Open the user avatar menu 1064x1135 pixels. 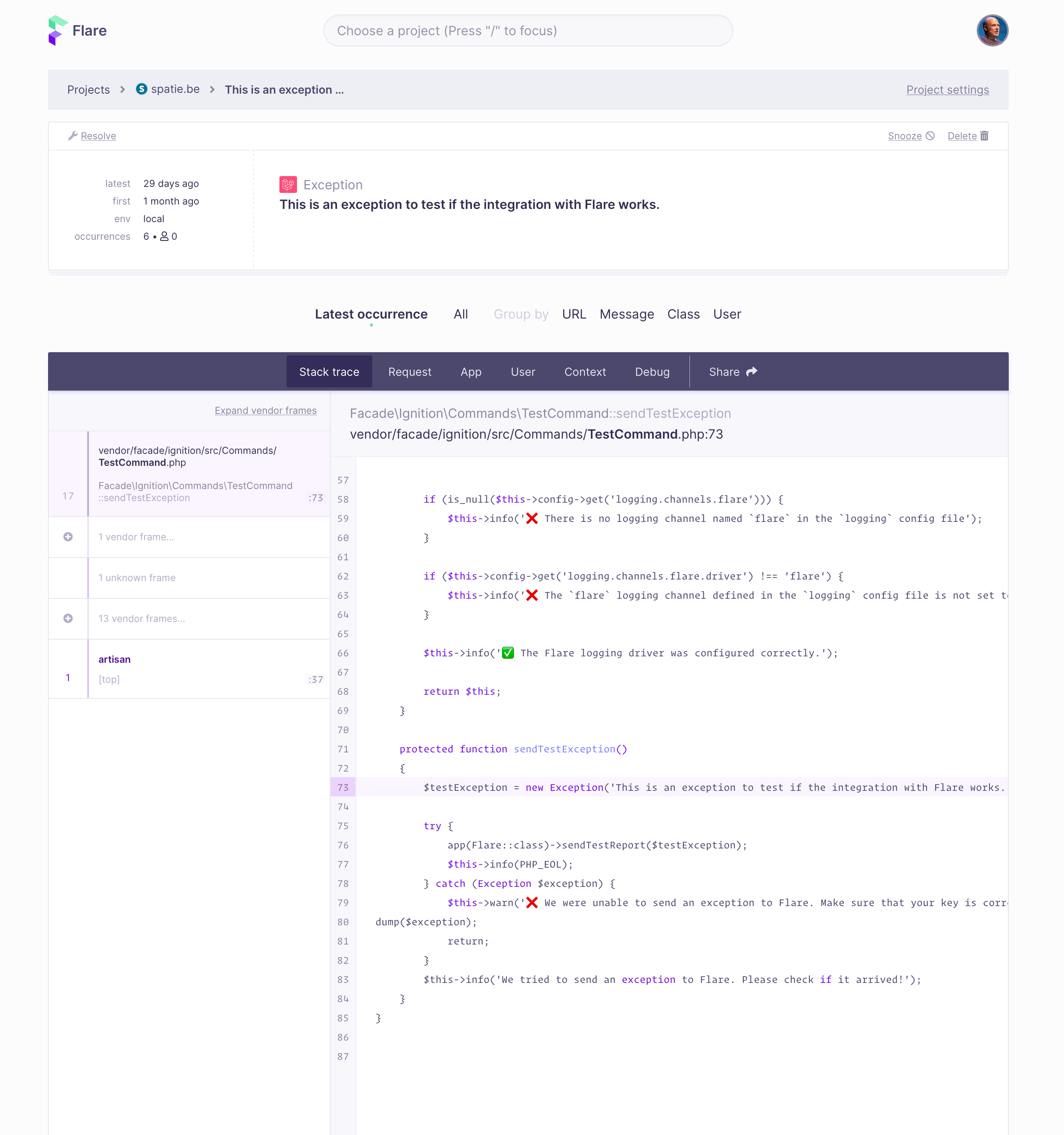tap(992, 30)
